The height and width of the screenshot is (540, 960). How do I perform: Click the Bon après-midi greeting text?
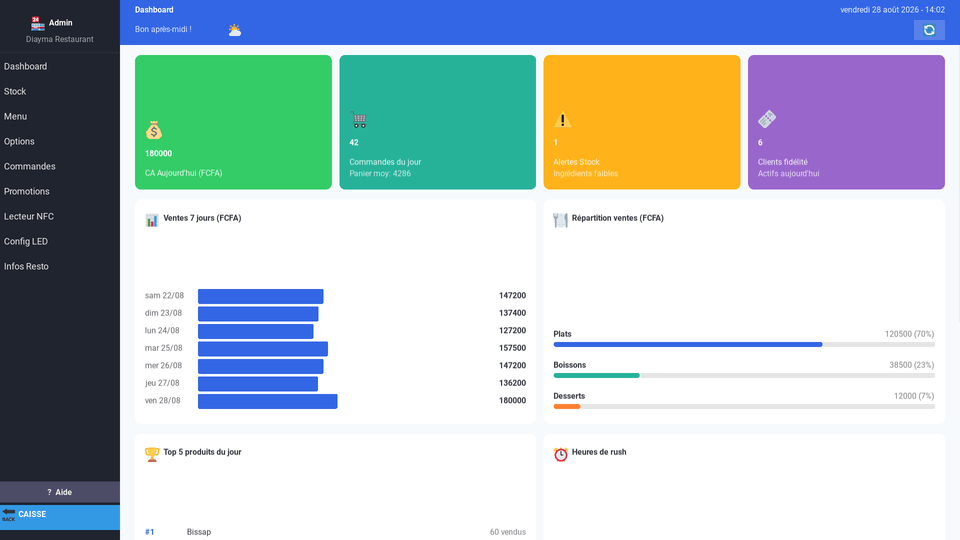coord(163,29)
